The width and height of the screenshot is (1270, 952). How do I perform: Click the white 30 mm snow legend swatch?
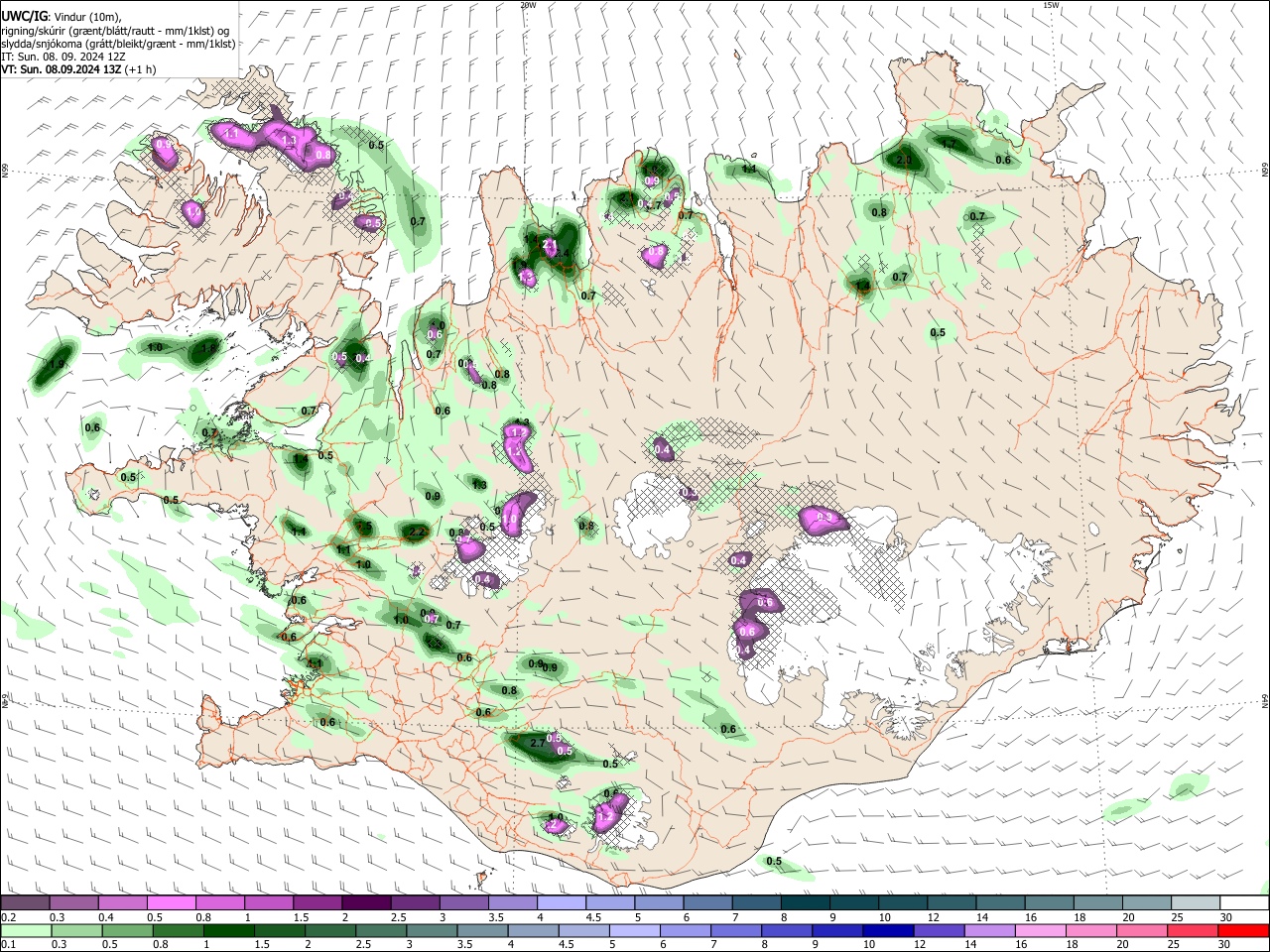click(1244, 903)
